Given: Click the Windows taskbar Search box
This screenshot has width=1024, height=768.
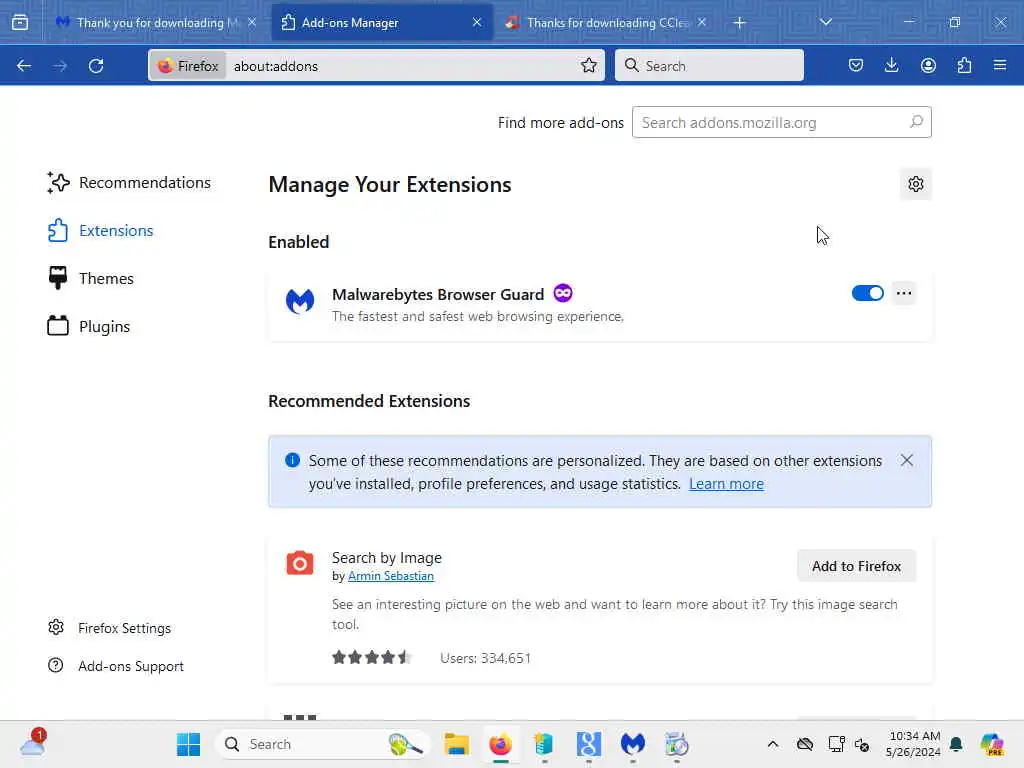Looking at the screenshot, I should click(x=321, y=744).
